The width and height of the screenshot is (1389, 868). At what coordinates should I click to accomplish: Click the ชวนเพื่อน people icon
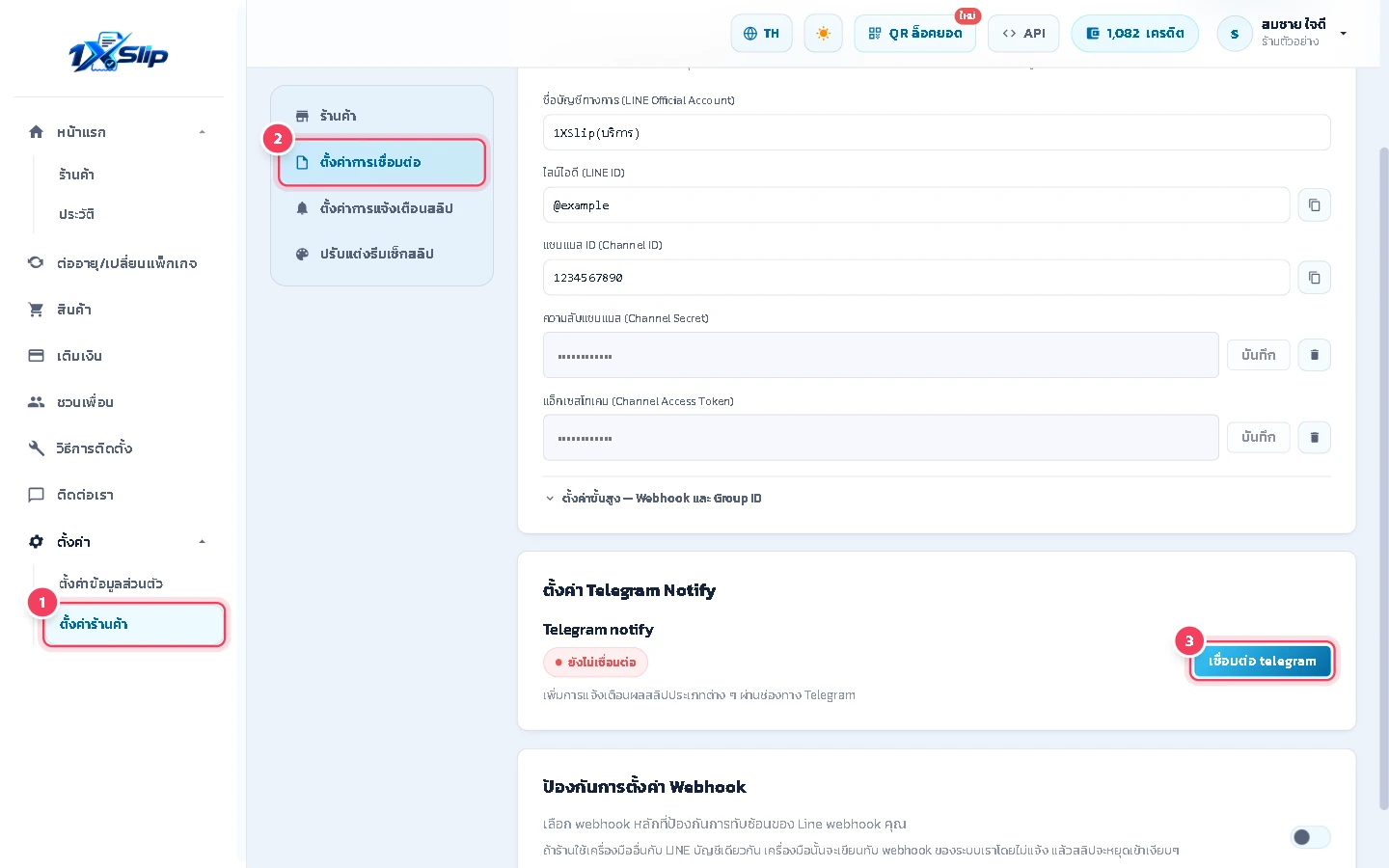tap(36, 402)
